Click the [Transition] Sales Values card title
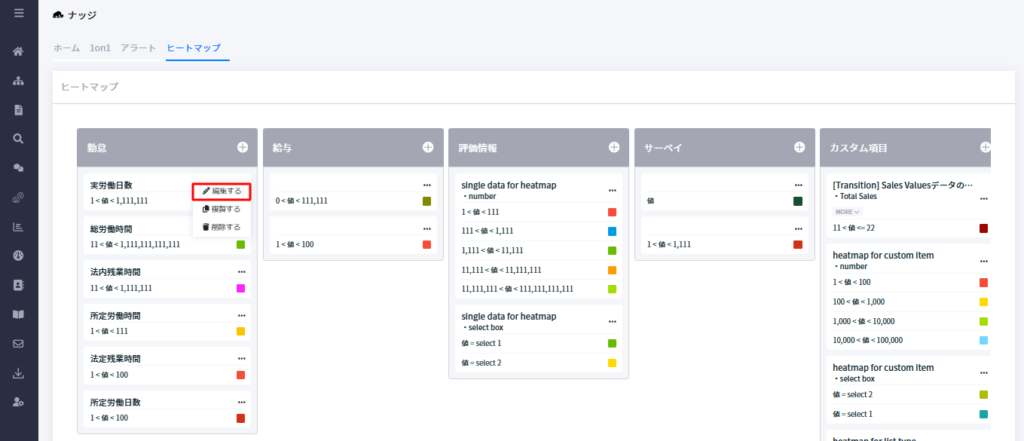1024x441 pixels. pos(903,186)
